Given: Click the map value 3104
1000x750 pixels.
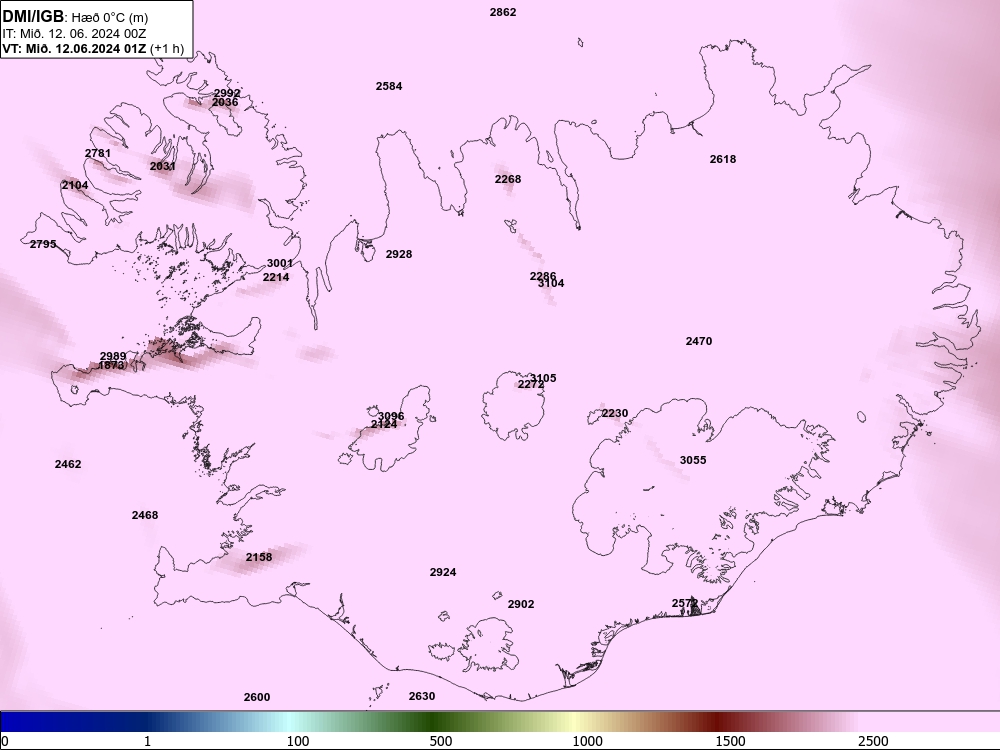Looking at the screenshot, I should [551, 283].
